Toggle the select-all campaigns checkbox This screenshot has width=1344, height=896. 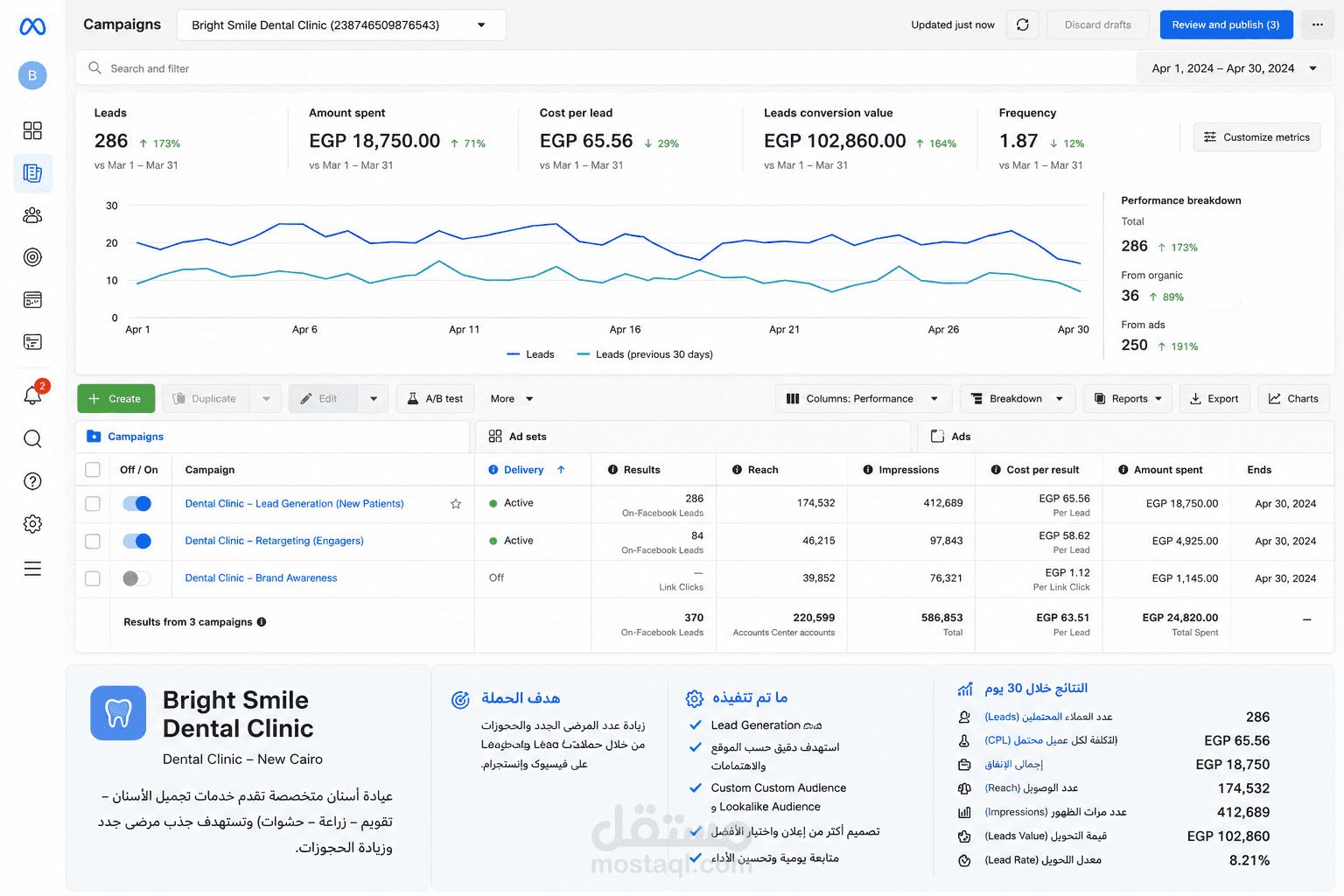tap(93, 470)
